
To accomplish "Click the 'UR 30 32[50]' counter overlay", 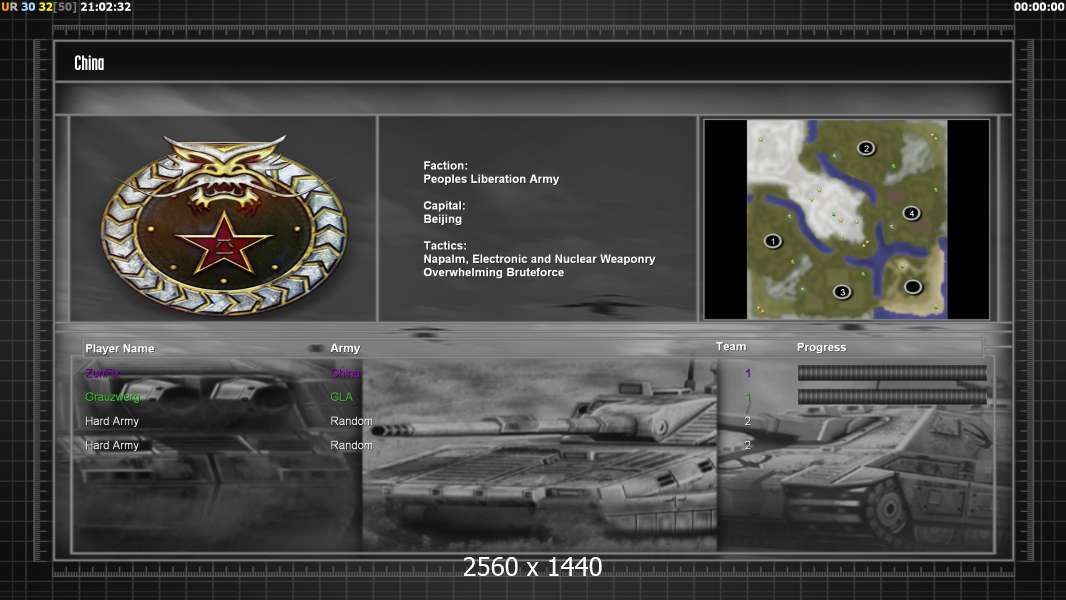I will pyautogui.click(x=39, y=7).
